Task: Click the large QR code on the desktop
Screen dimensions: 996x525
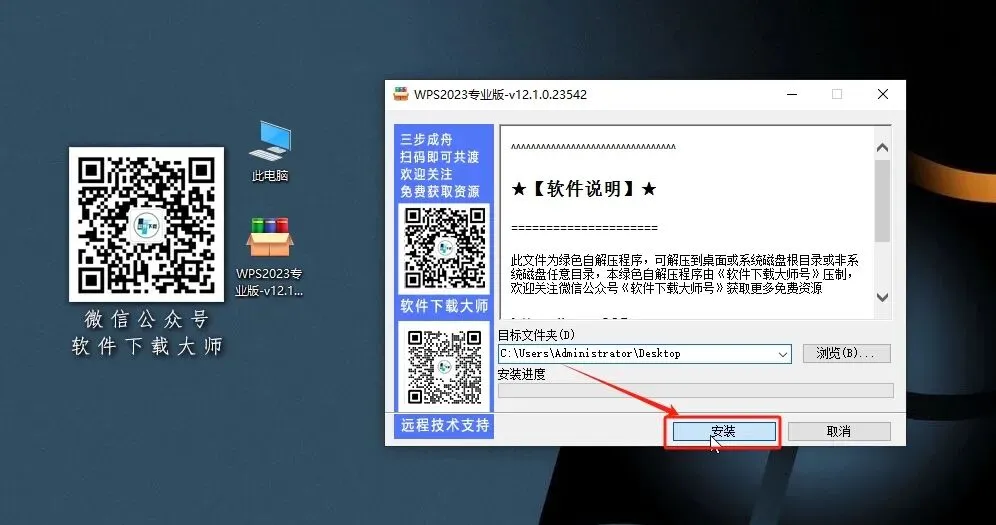Action: tap(146, 224)
